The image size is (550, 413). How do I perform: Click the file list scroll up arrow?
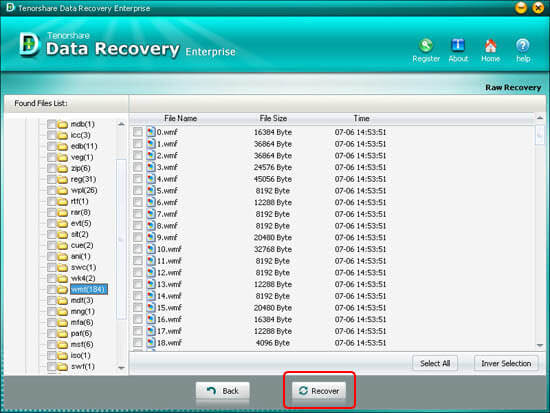tap(540, 118)
